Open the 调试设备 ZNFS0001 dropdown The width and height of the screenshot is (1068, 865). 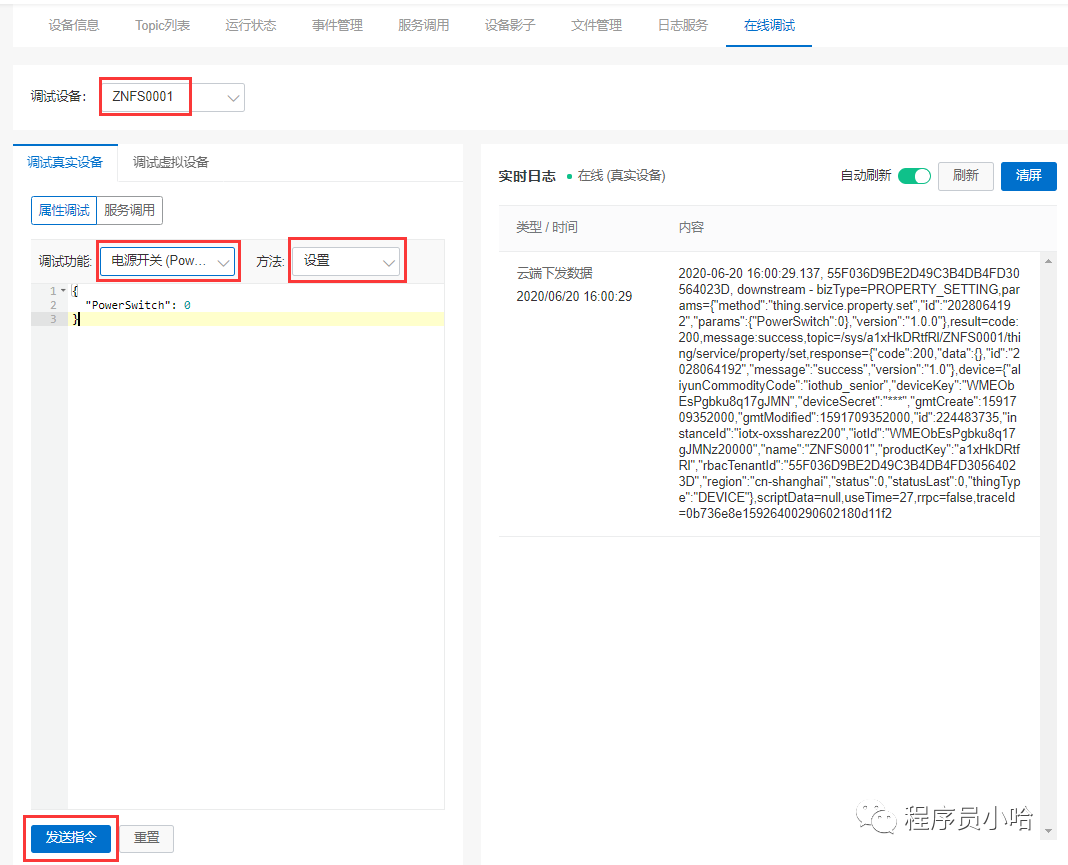pyautogui.click(x=172, y=97)
